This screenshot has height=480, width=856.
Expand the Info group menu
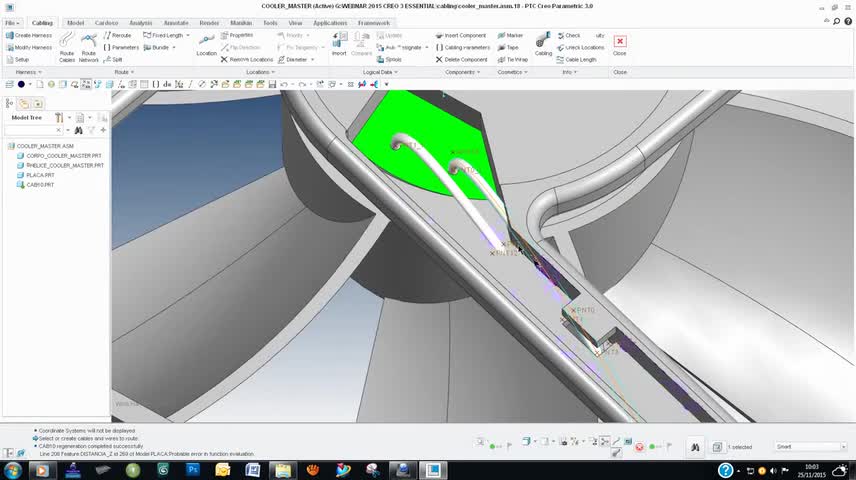[569, 72]
